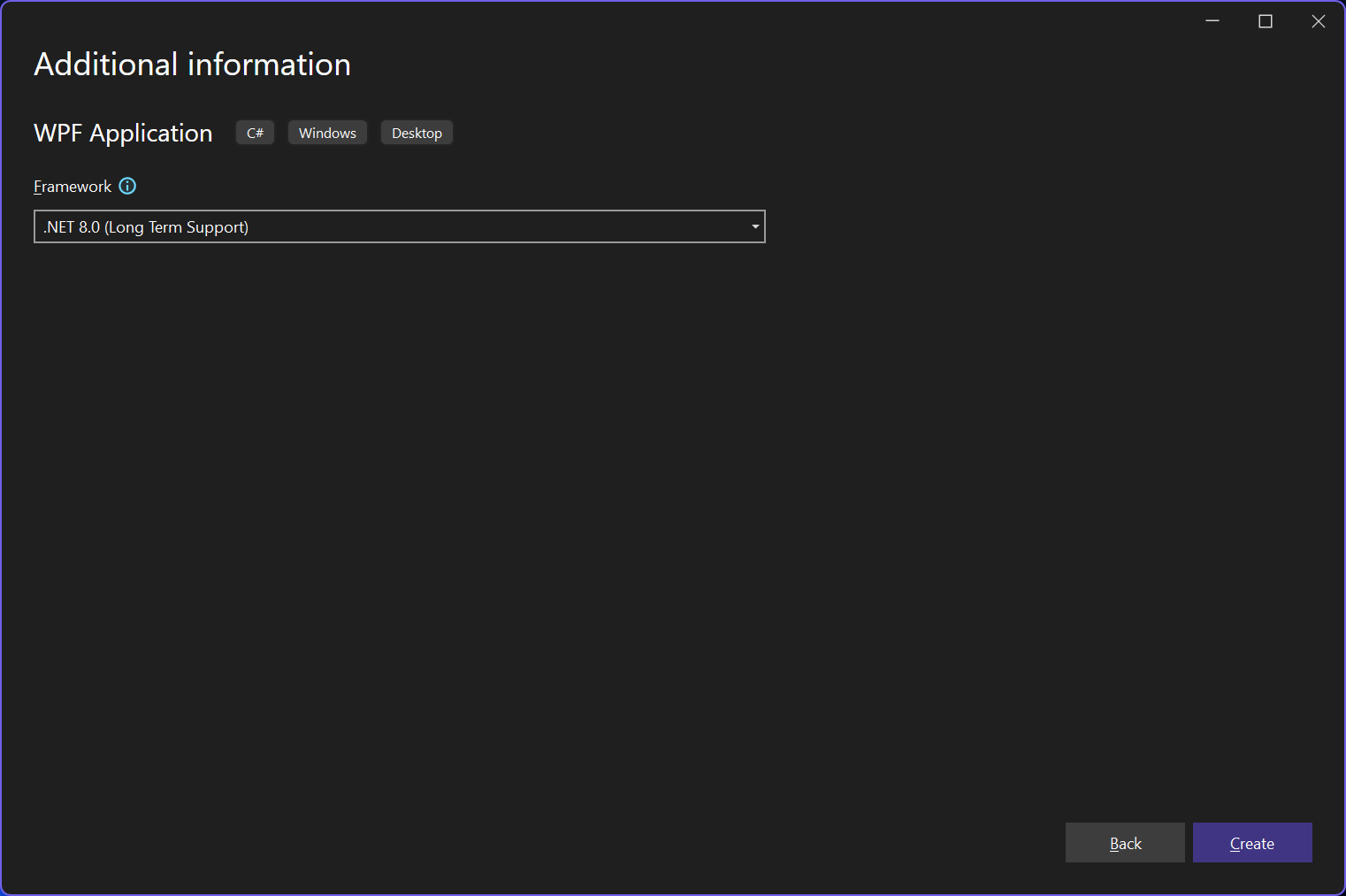This screenshot has width=1346, height=896.
Task: Select the .NET 8.0 framework combo box
Action: pos(400,226)
